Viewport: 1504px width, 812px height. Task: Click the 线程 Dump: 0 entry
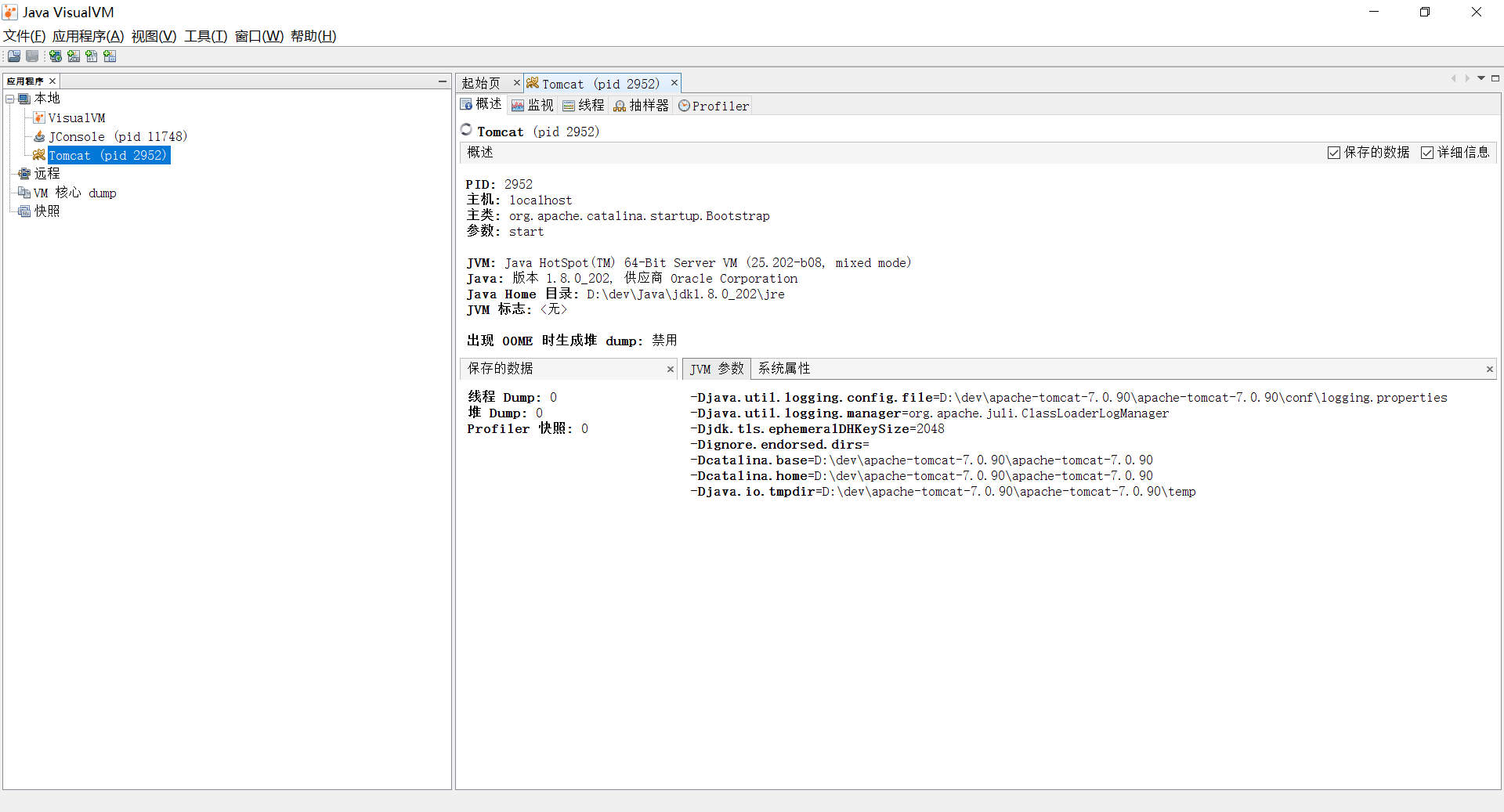pos(512,397)
